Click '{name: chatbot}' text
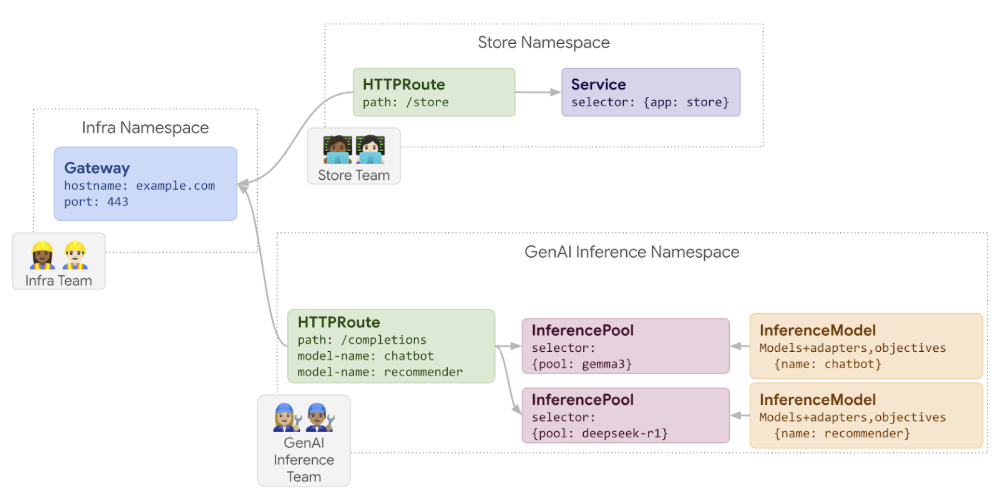The image size is (996, 497). coord(828,365)
